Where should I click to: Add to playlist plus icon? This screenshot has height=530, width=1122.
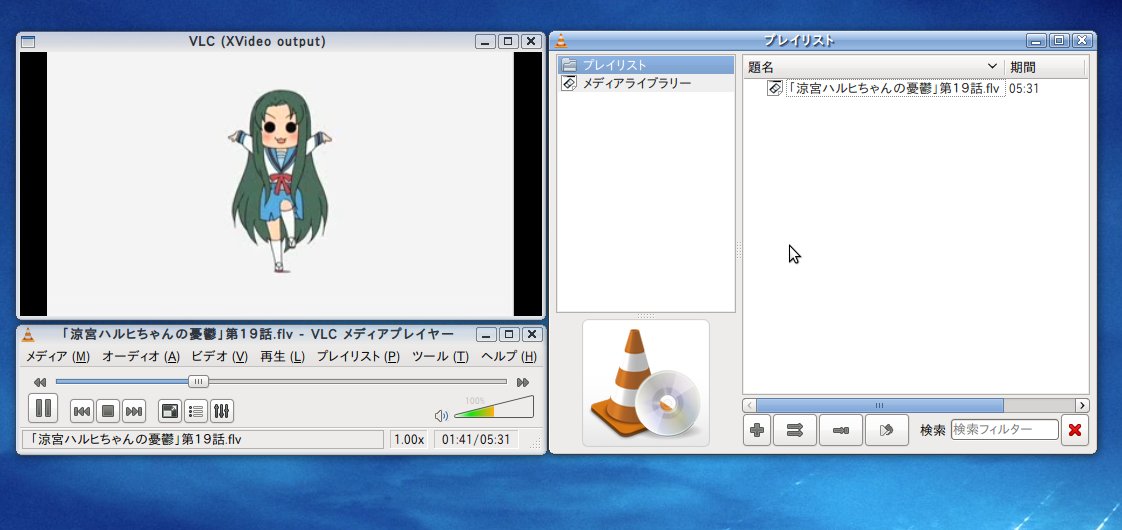click(756, 430)
